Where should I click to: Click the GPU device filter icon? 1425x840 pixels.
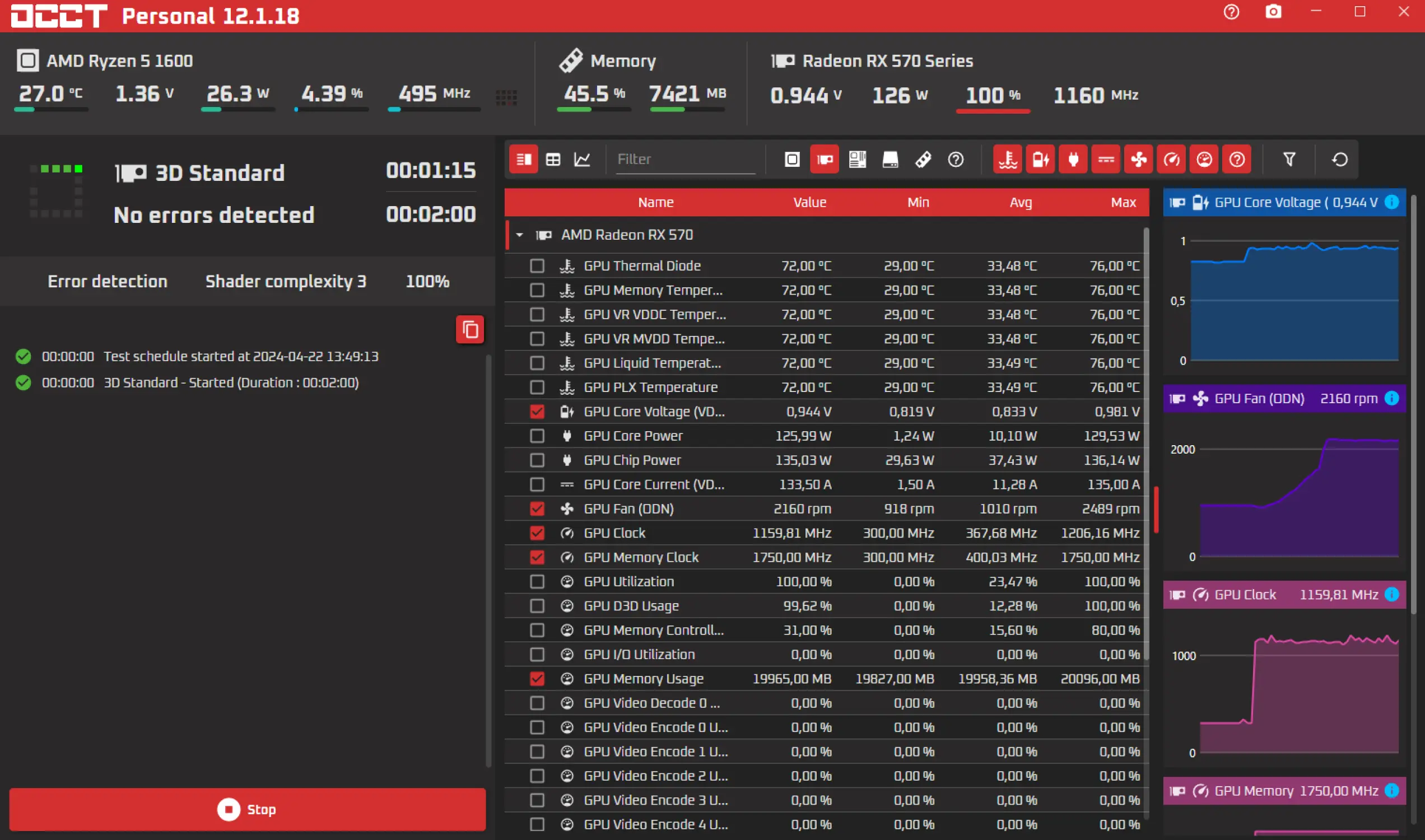825,160
